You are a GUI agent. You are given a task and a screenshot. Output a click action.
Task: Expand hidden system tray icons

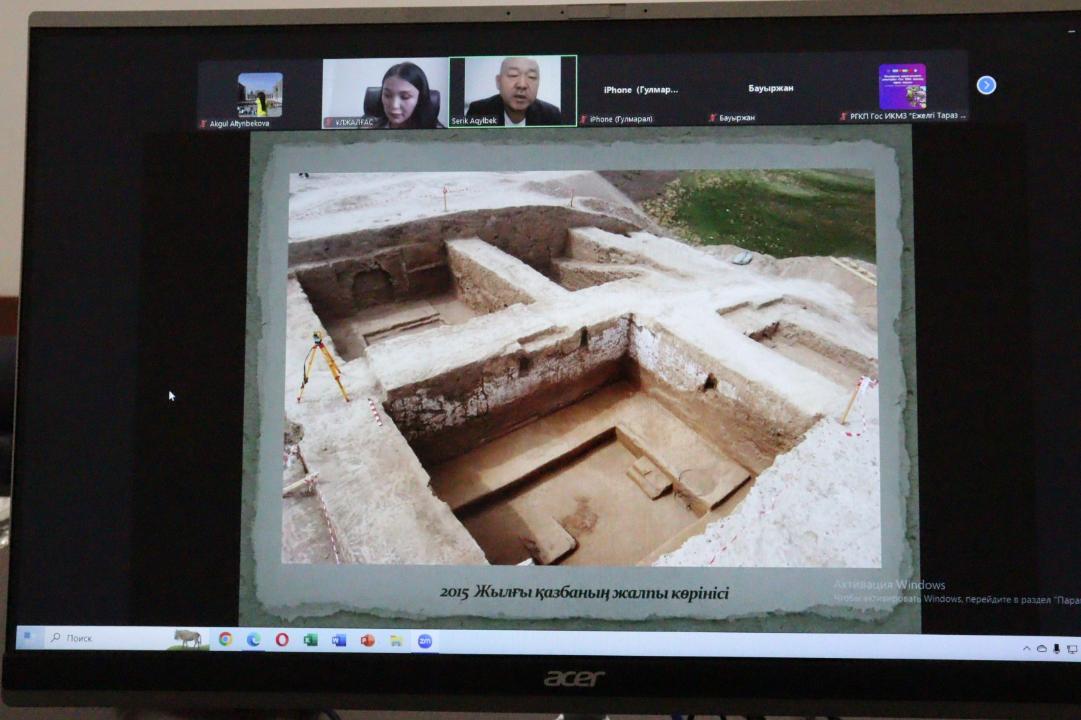click(x=1026, y=649)
